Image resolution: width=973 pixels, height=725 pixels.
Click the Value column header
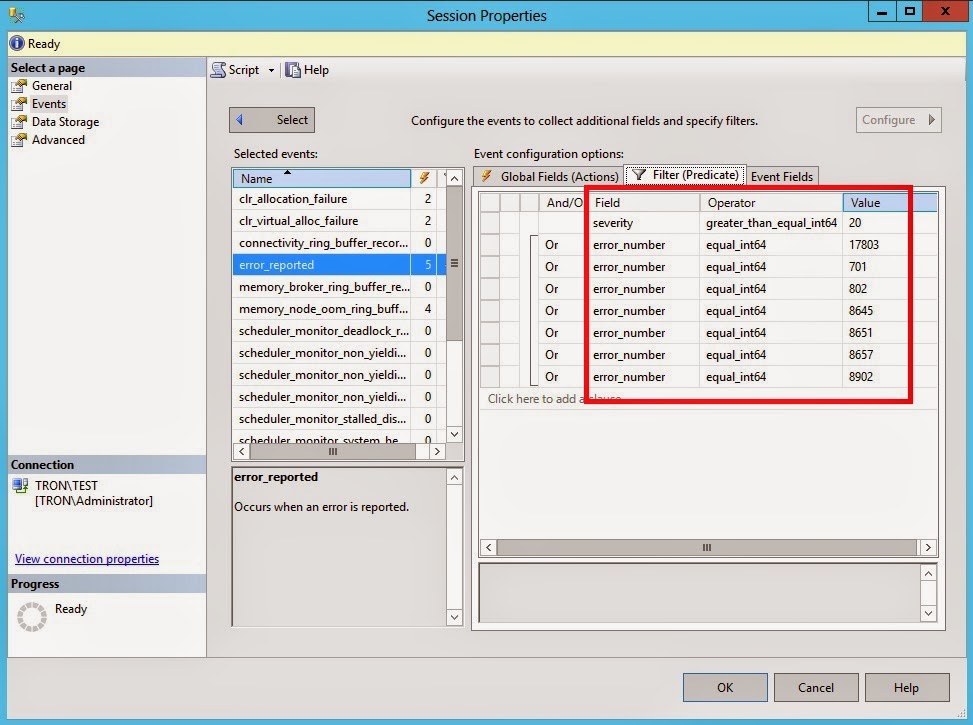890,202
